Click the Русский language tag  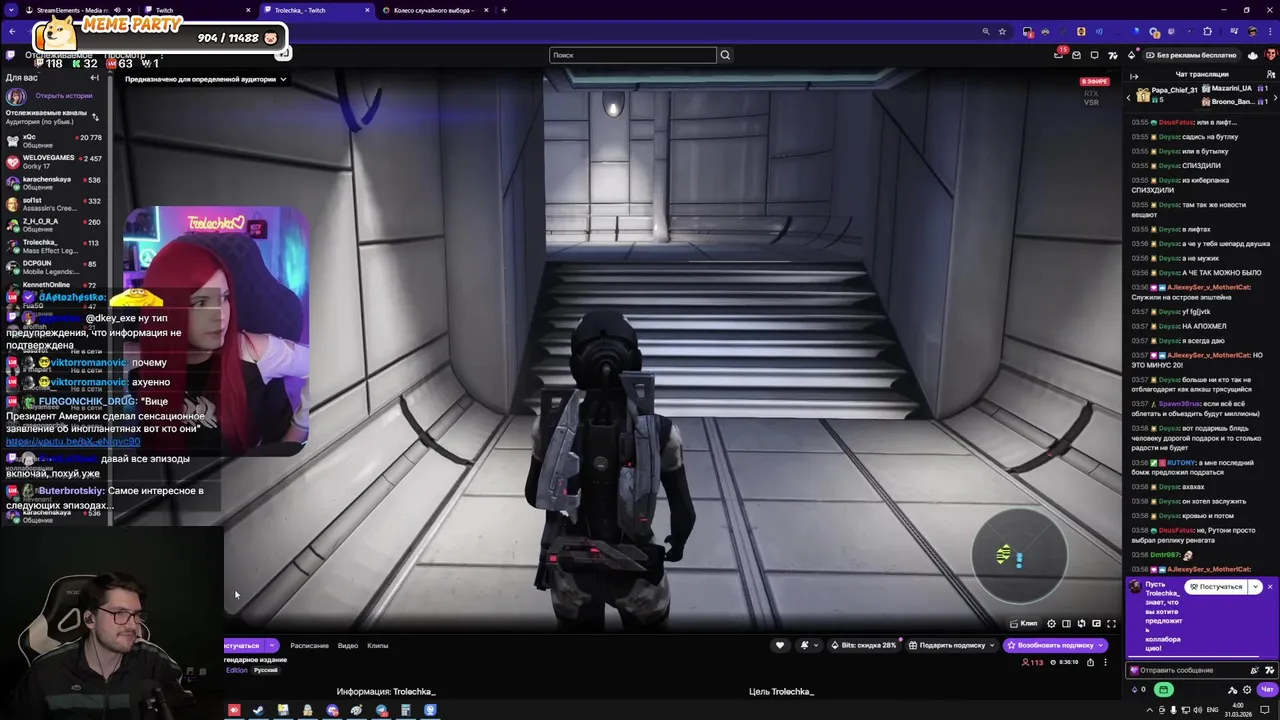coord(266,670)
